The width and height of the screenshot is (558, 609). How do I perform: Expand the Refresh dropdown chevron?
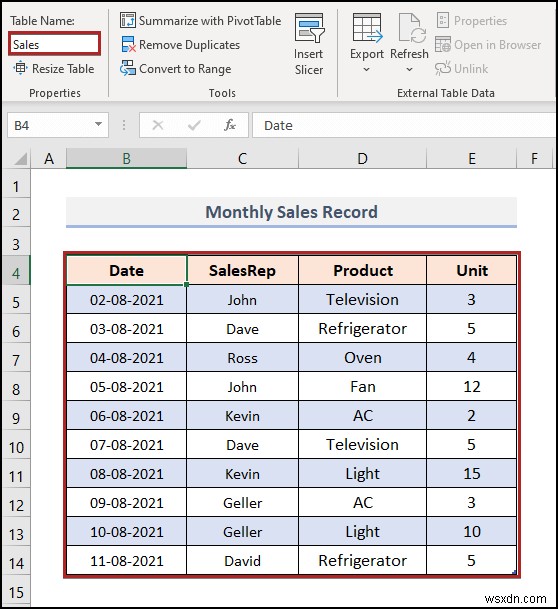tap(409, 70)
